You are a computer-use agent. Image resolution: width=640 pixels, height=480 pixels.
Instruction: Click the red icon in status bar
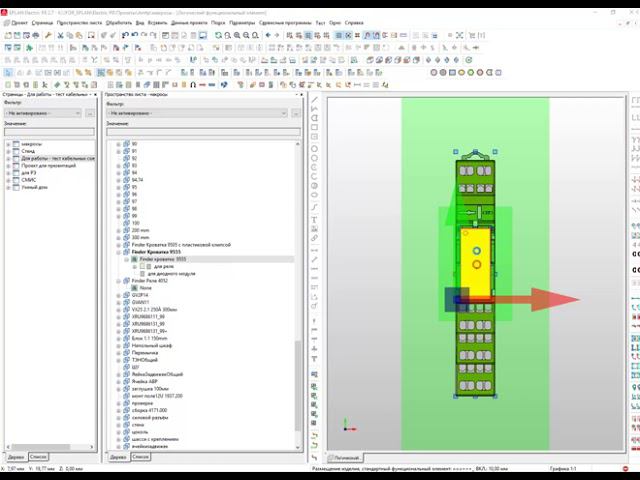coord(625,469)
